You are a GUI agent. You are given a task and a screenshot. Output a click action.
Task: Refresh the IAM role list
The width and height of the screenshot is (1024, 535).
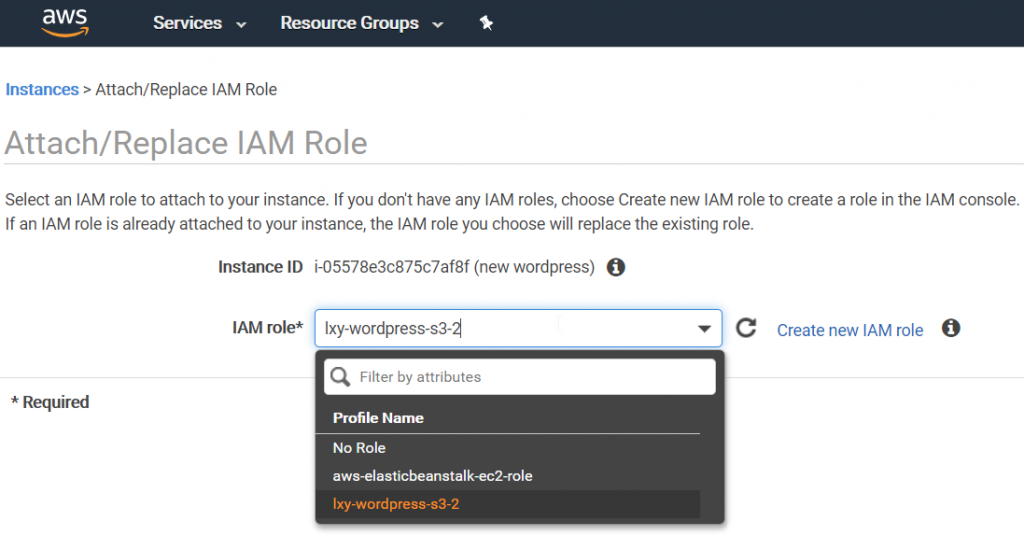[x=746, y=328]
